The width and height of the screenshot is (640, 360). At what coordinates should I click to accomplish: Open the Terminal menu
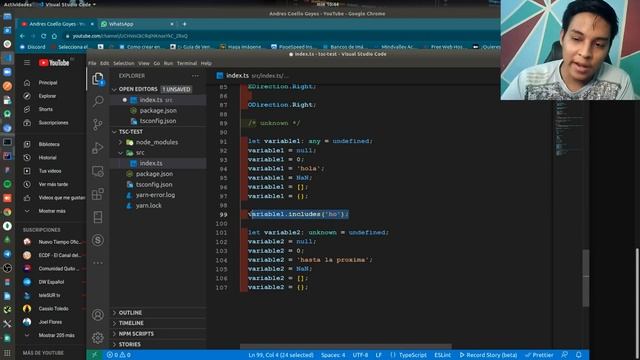[x=187, y=63]
